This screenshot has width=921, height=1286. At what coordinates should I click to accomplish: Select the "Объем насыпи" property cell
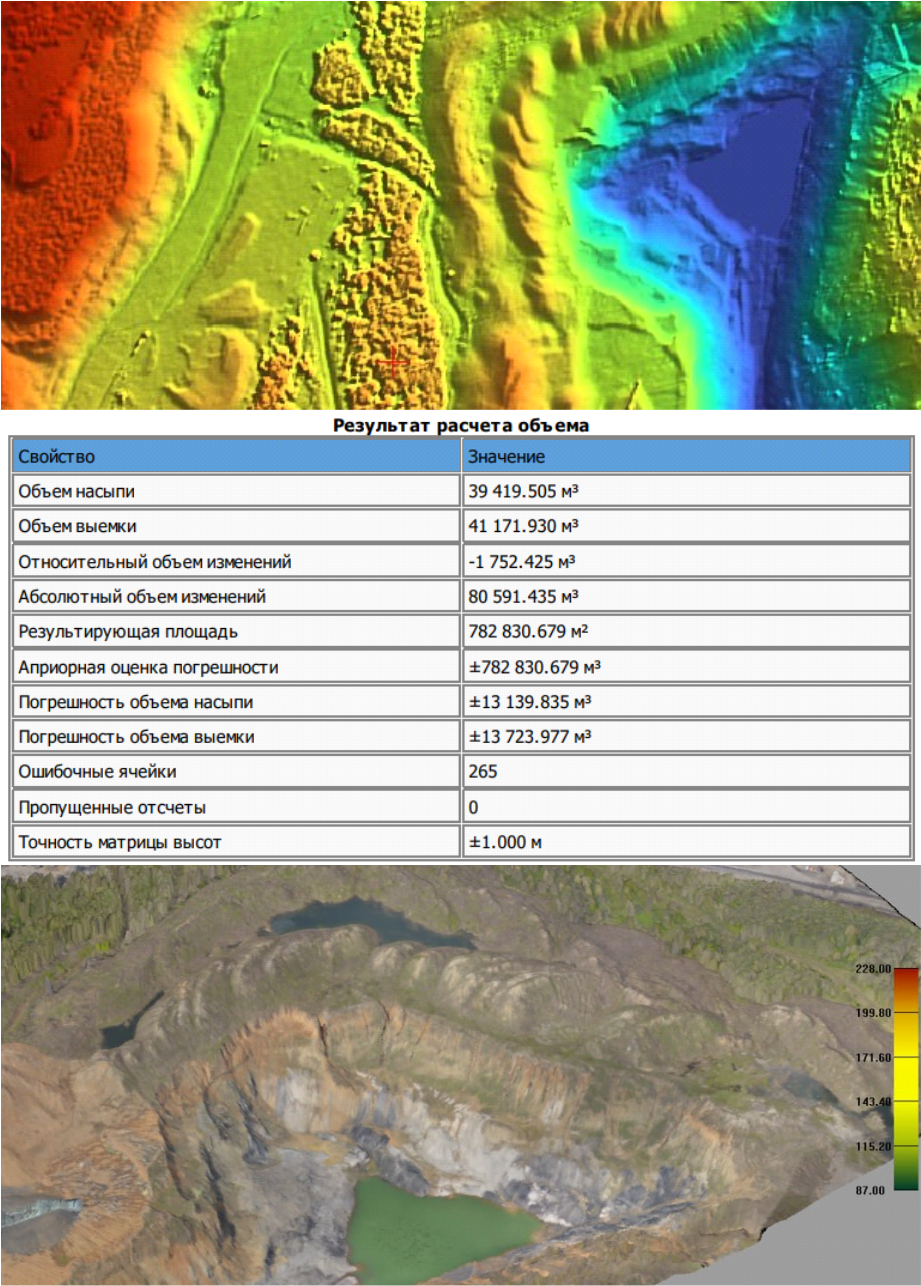(237, 491)
